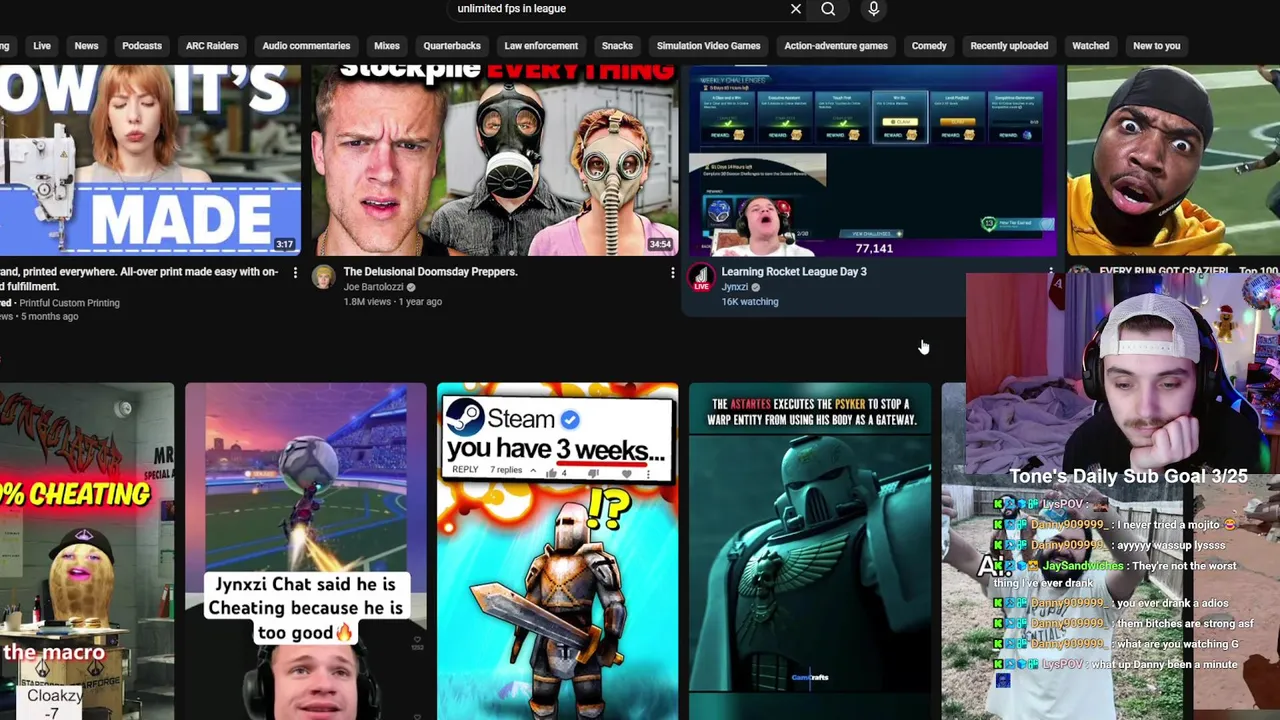Select the Simulation Video Games chip

pyautogui.click(x=709, y=46)
